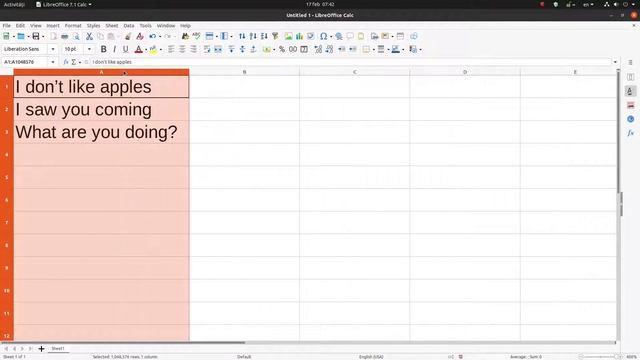The image size is (640, 360).
Task: Insert a chart via the toolbar icon
Action: coord(300,36)
